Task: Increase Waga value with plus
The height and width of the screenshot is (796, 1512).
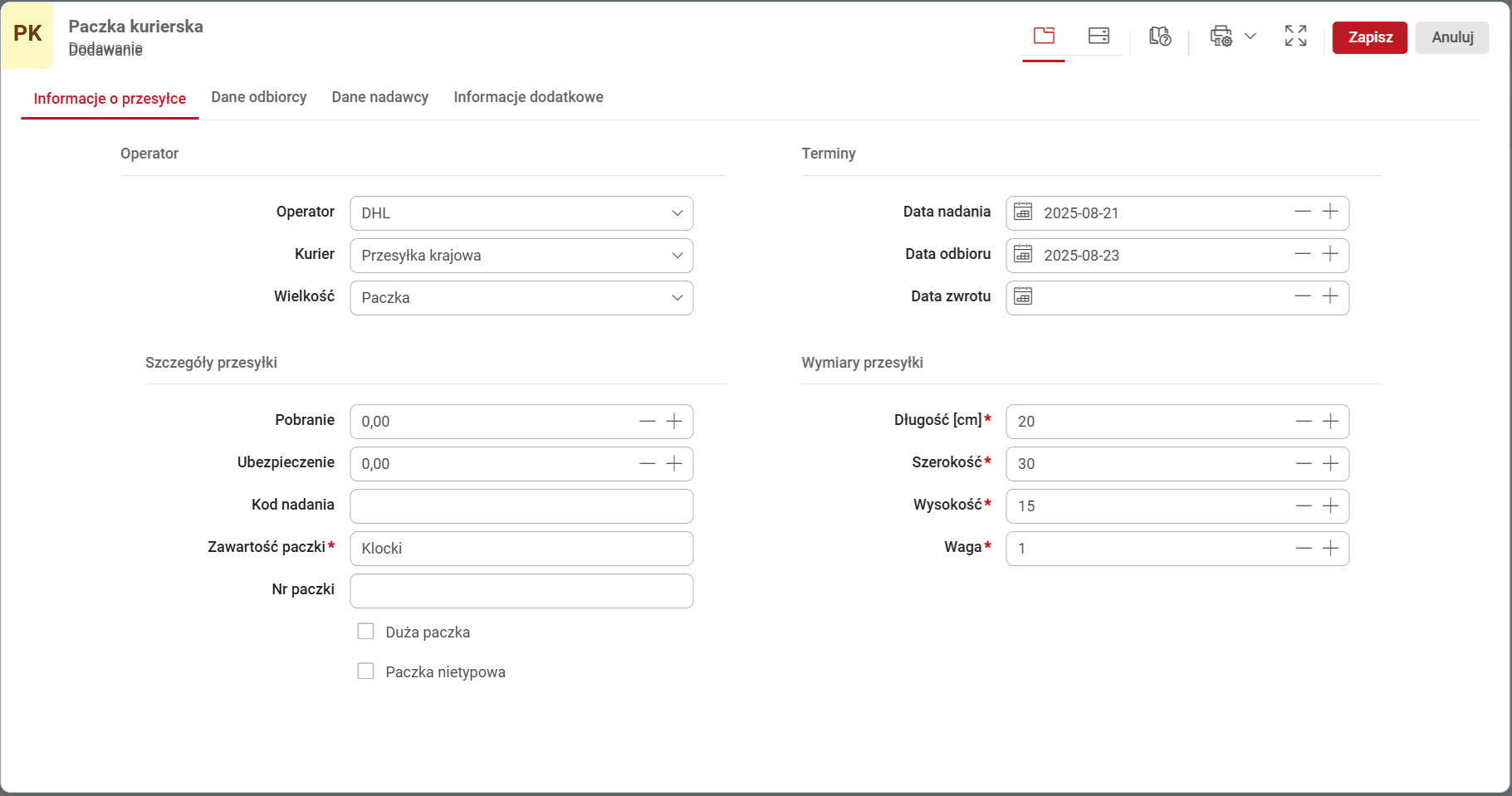Action: (1330, 548)
